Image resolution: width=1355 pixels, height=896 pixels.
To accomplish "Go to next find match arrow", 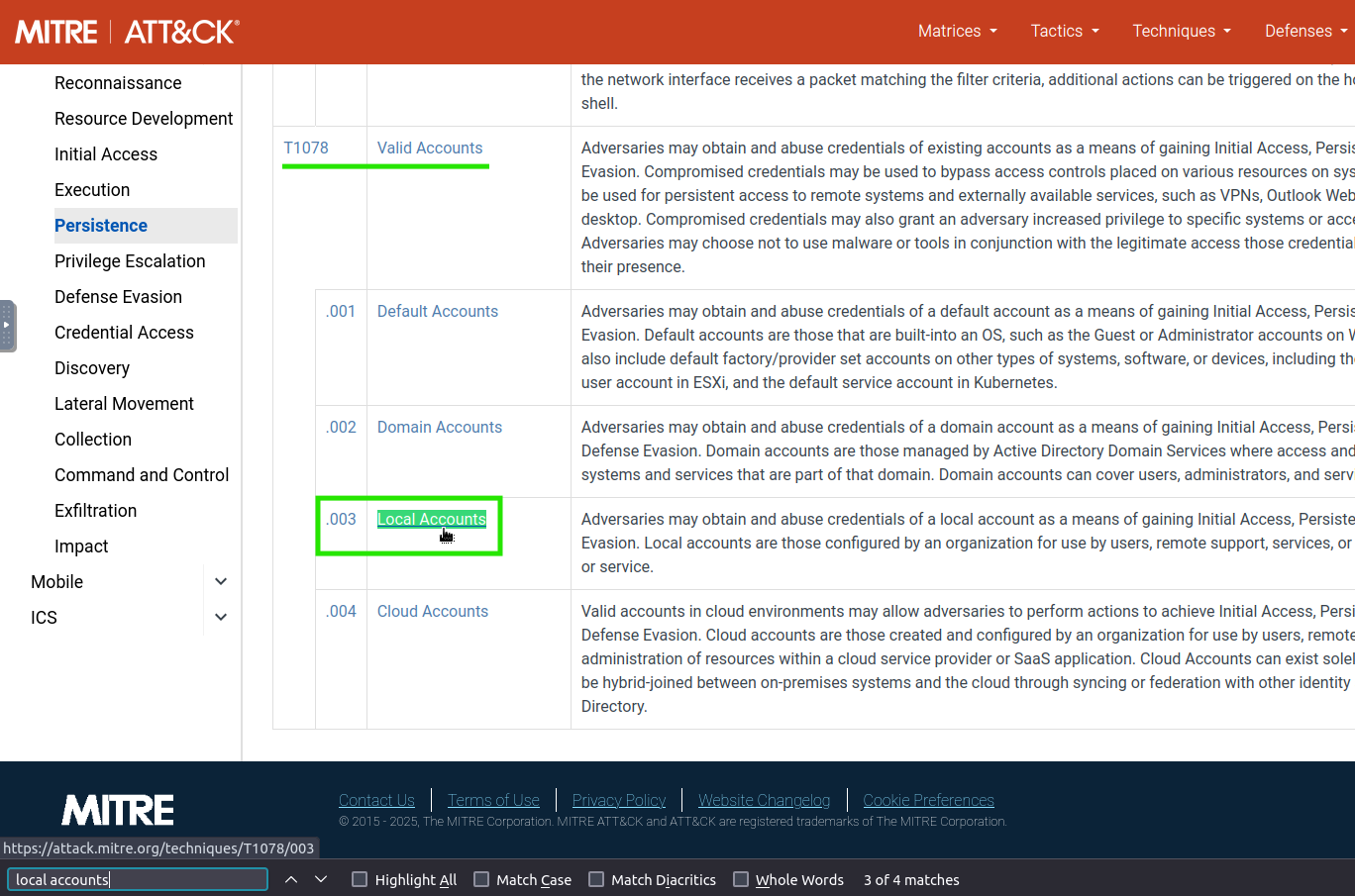I will [321, 879].
